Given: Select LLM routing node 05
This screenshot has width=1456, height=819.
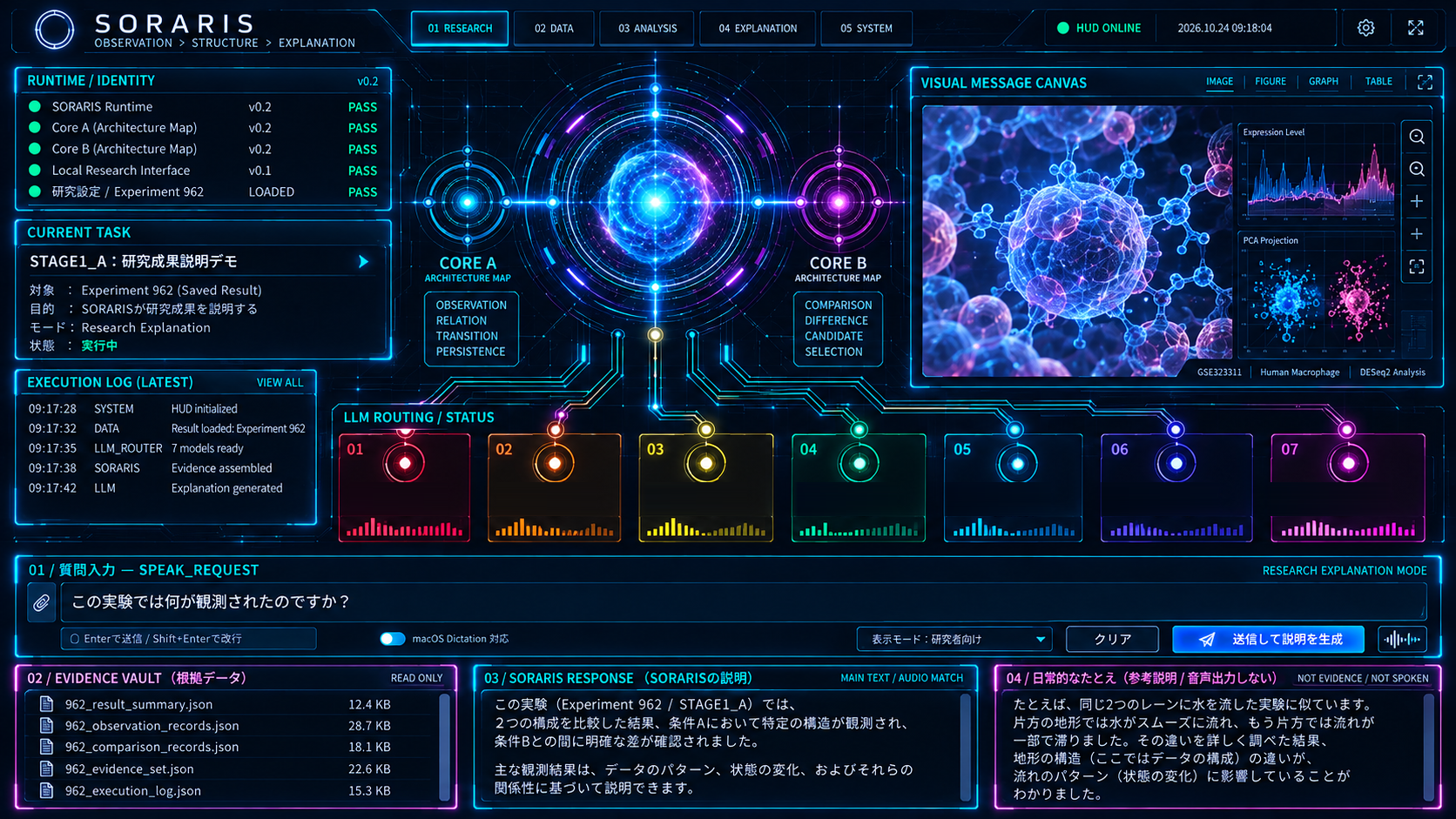Looking at the screenshot, I should [x=1014, y=487].
